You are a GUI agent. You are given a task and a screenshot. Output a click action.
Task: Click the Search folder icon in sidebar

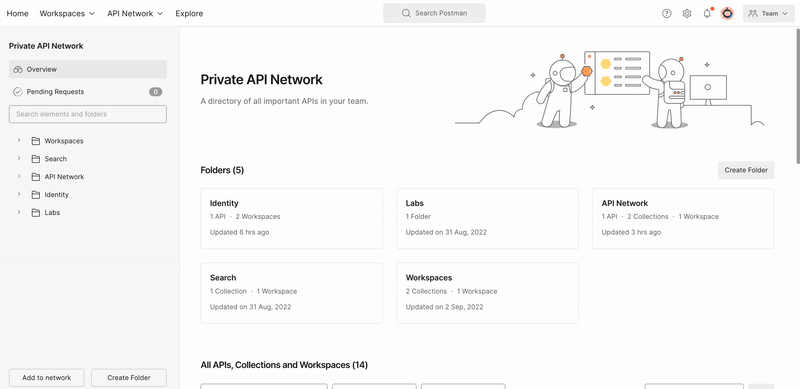pos(36,159)
